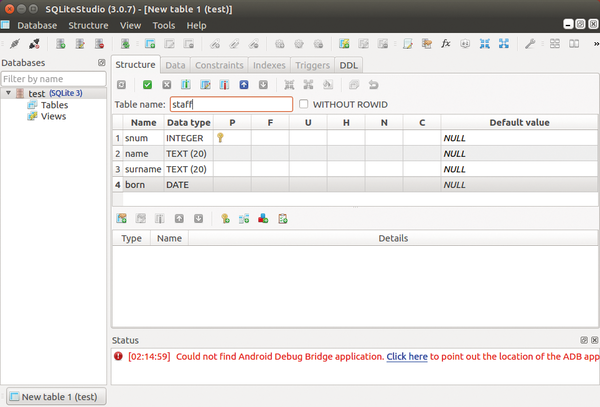The width and height of the screenshot is (600, 407).
Task: Click the Create table icon in main toolbar
Action: pyautogui.click(x=150, y=44)
